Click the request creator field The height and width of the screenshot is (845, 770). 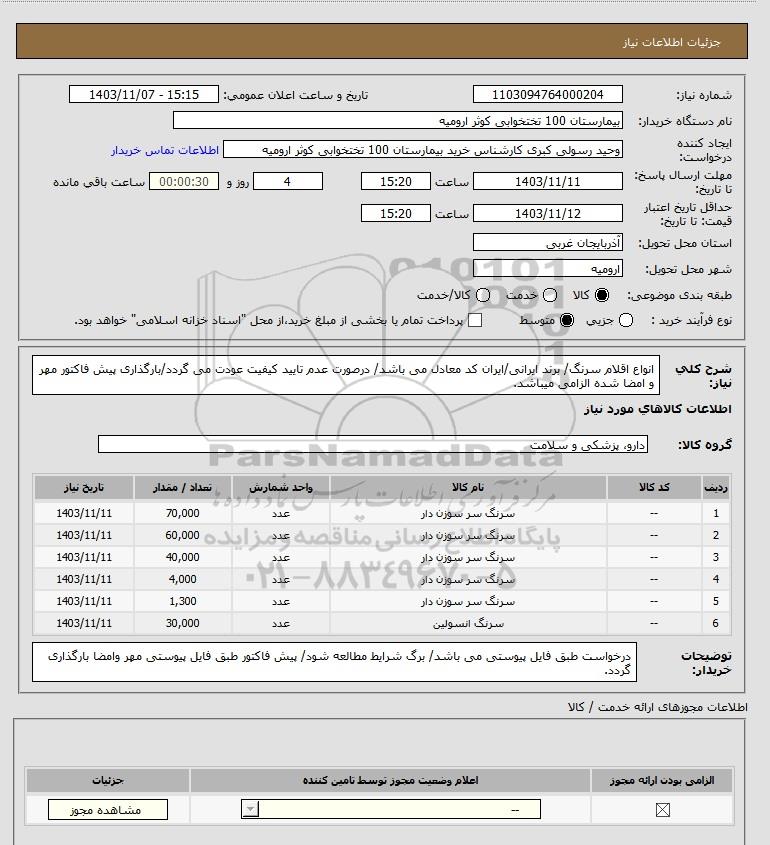click(423, 150)
